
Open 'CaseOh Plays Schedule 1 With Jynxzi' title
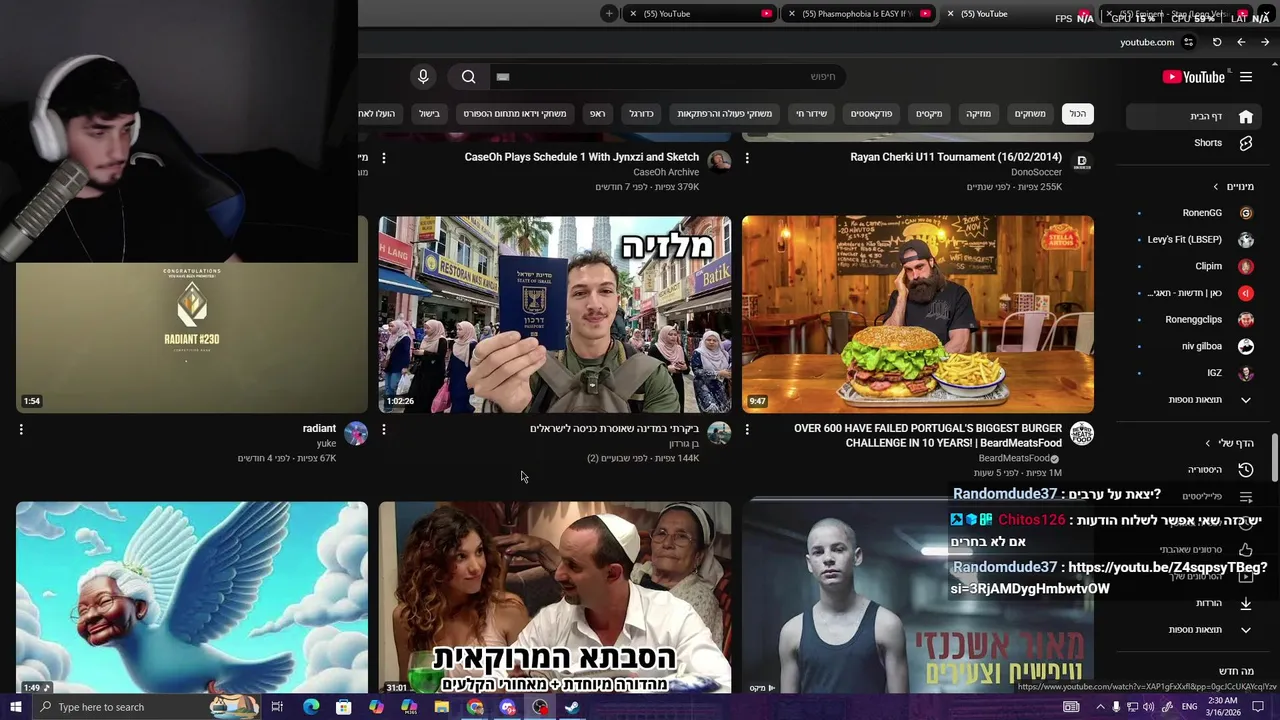point(582,157)
